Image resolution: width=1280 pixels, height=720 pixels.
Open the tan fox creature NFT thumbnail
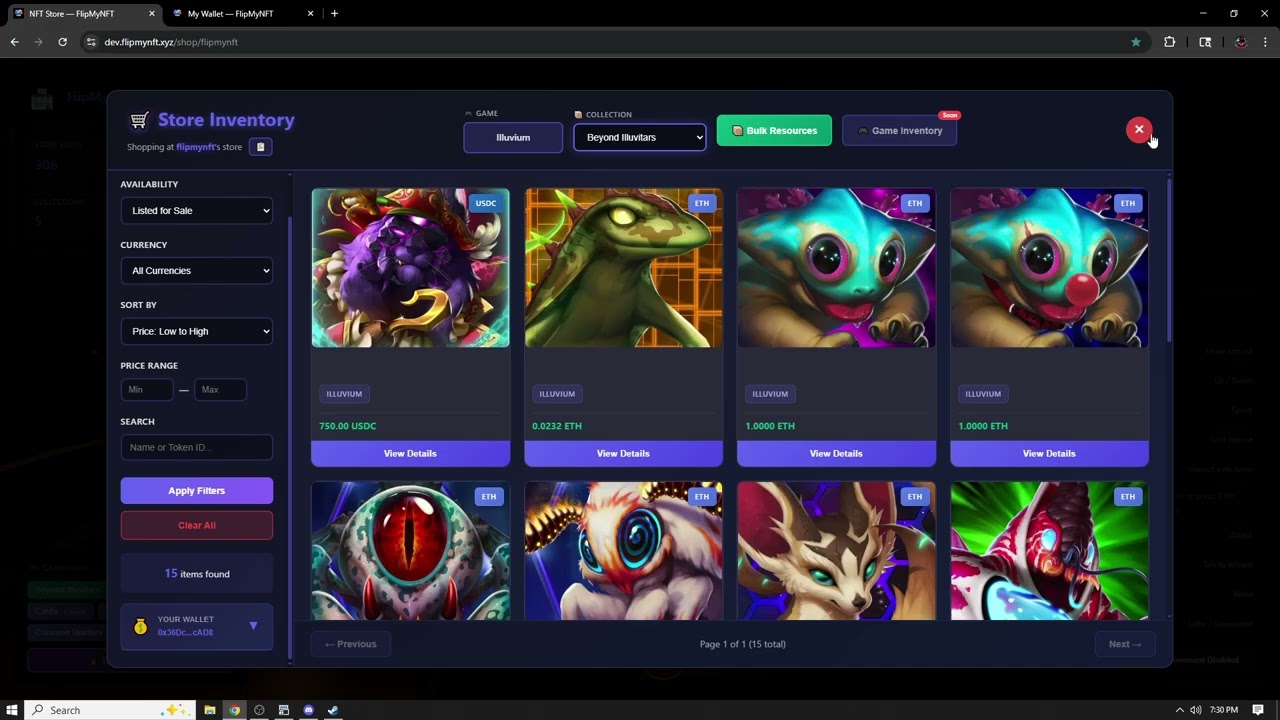836,551
